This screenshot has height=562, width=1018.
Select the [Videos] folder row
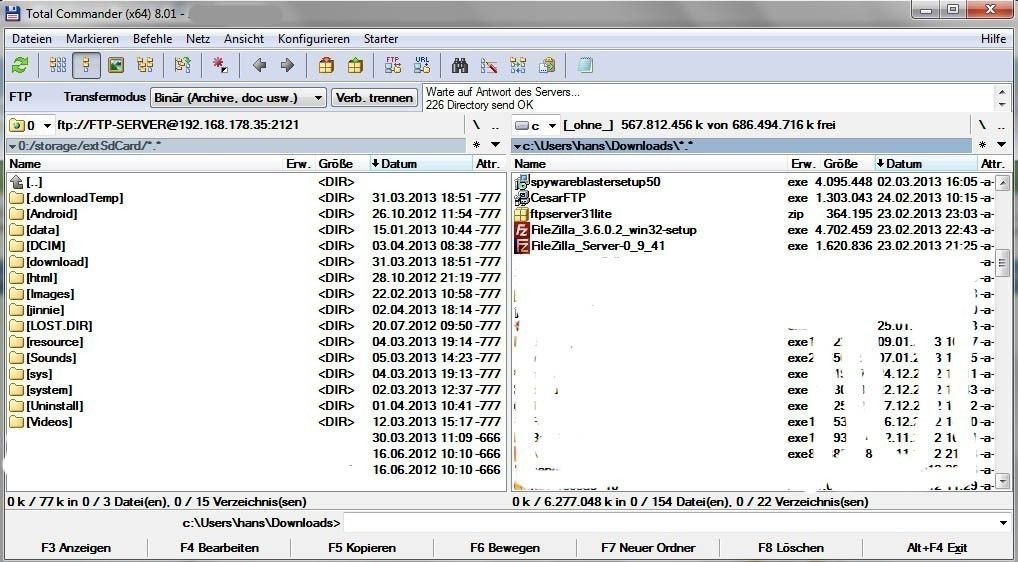(x=255, y=422)
